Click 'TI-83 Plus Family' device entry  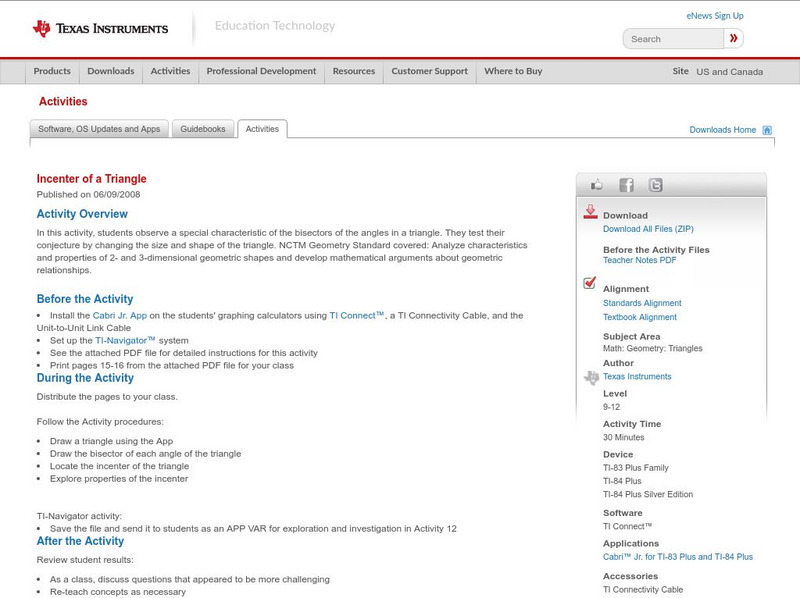click(x=636, y=468)
